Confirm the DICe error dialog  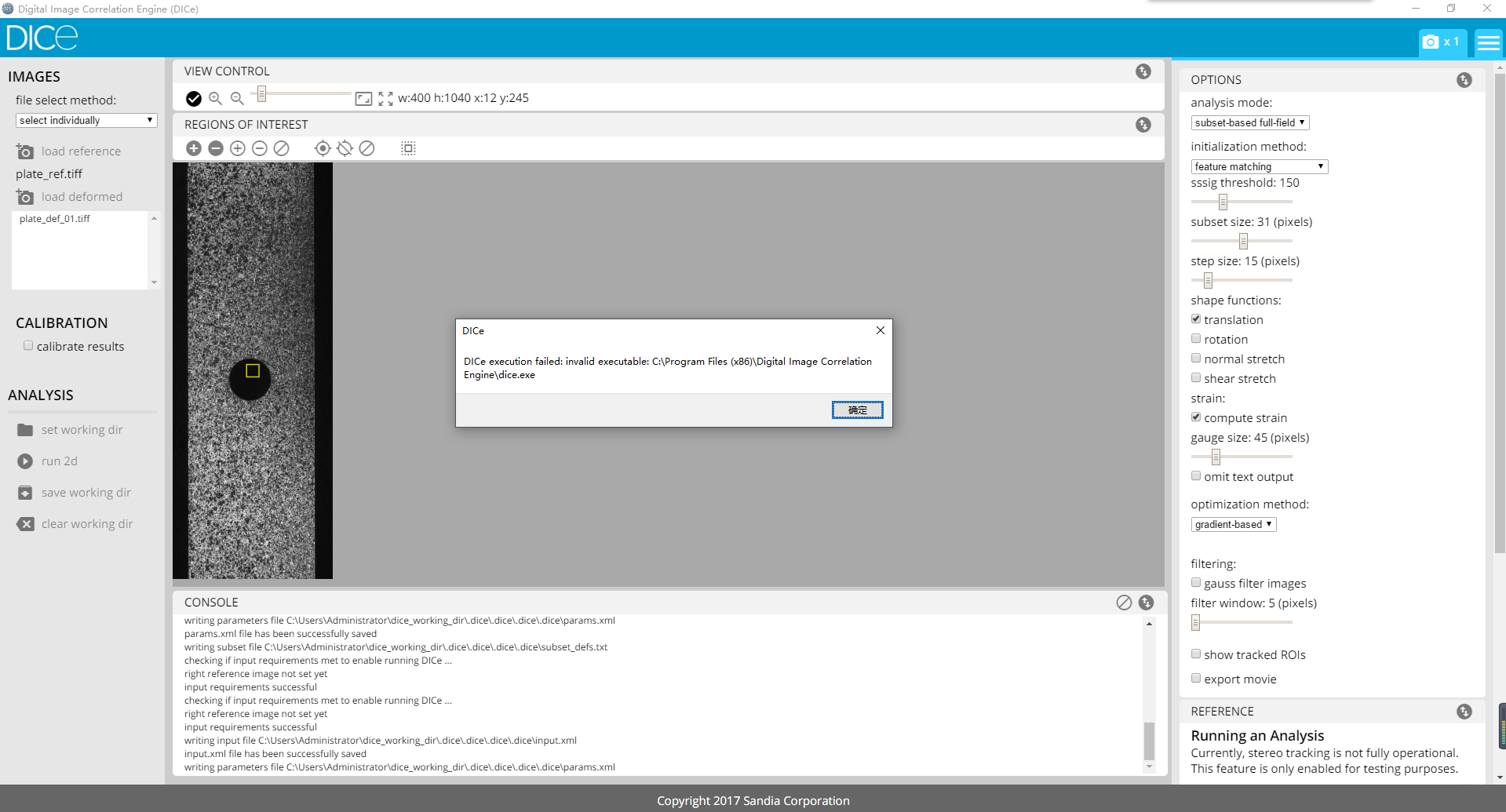[856, 410]
